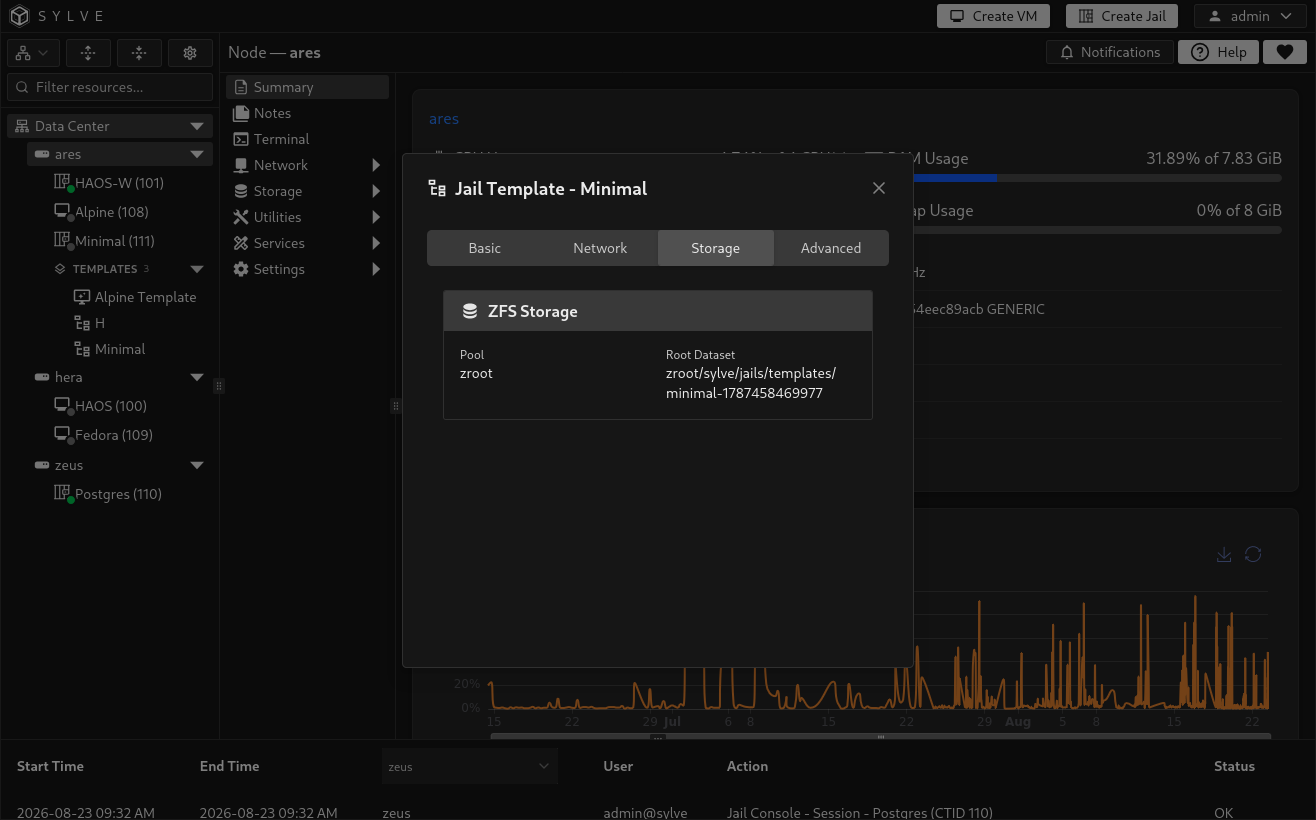The height and width of the screenshot is (820, 1316).
Task: Click the chart refresh icon
Action: click(x=1253, y=554)
